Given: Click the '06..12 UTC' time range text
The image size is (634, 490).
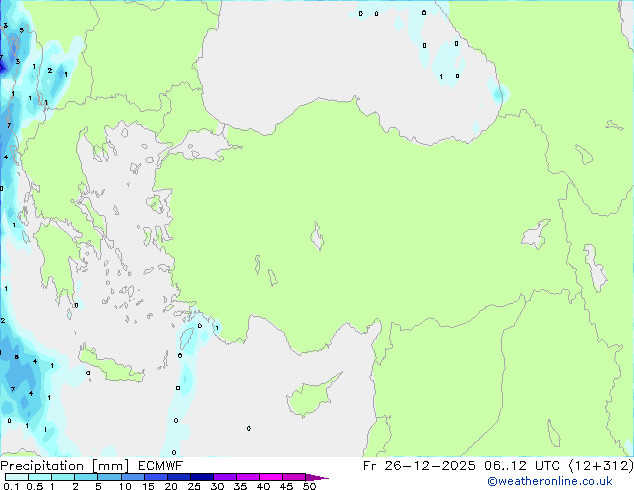Looking at the screenshot, I should pyautogui.click(x=522, y=466).
